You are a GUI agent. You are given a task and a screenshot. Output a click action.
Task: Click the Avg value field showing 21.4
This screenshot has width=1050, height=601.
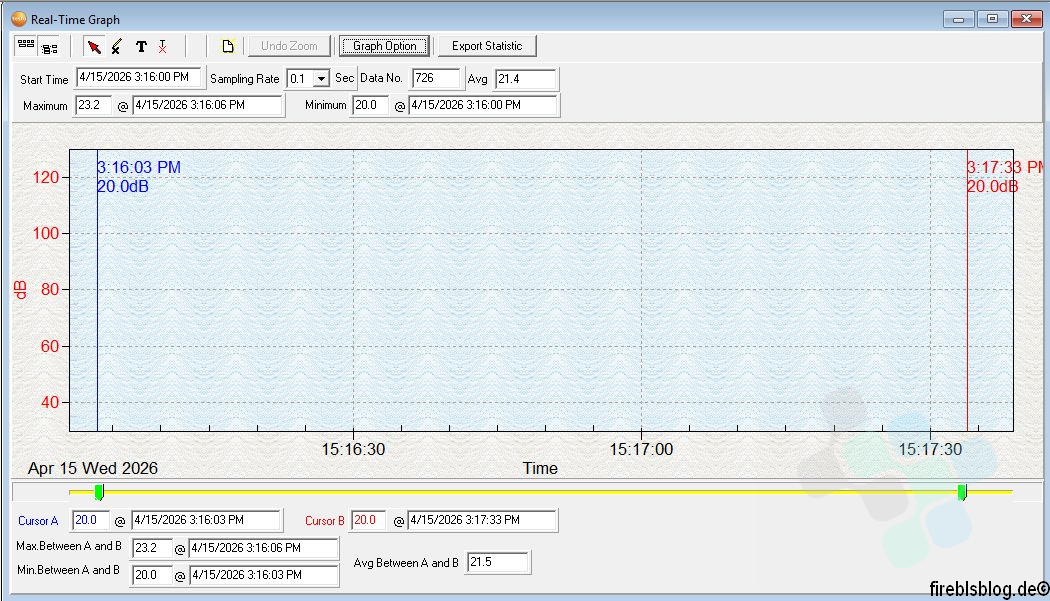(x=526, y=79)
